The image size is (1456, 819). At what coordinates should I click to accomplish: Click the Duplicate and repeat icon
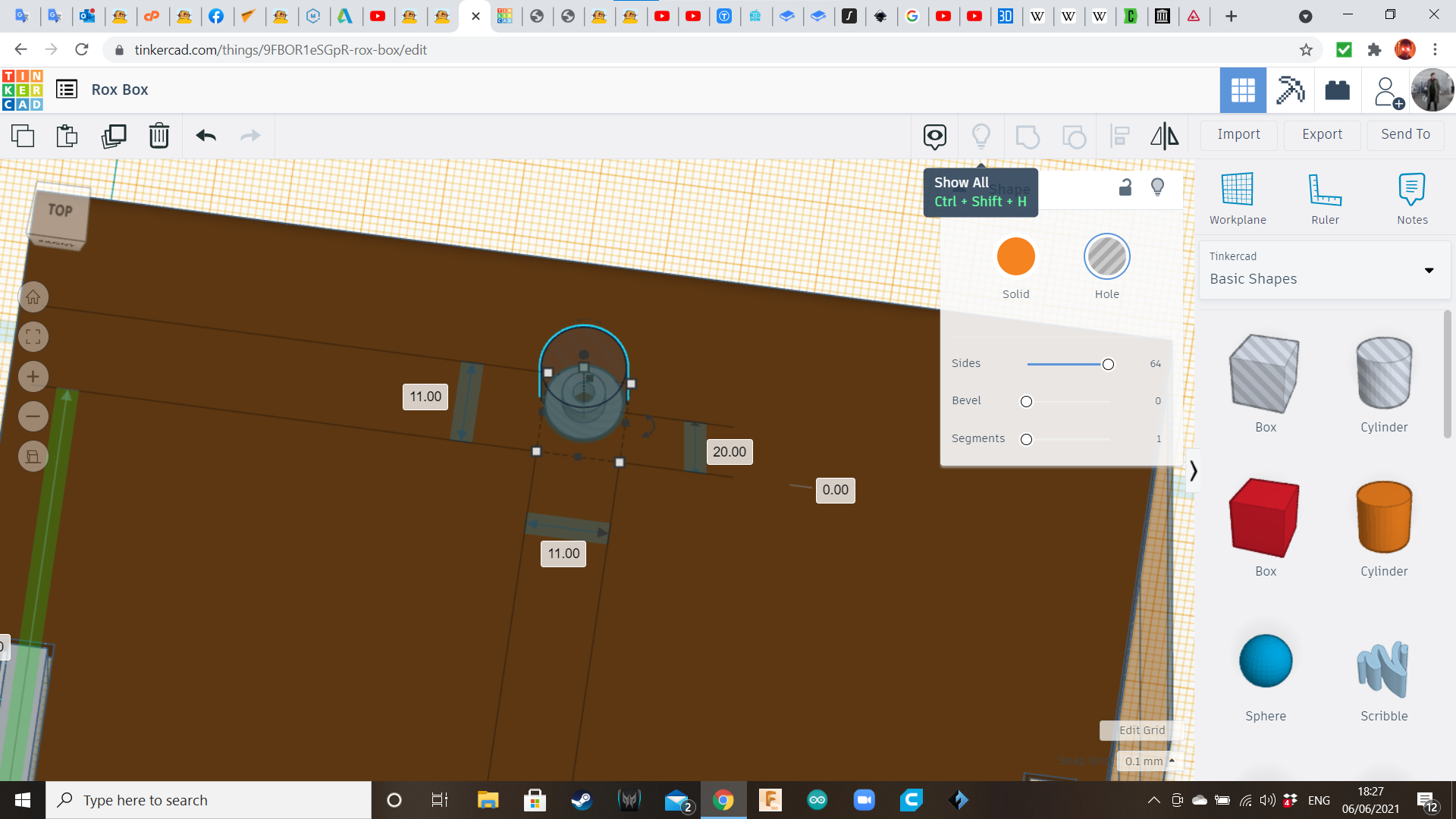114,136
